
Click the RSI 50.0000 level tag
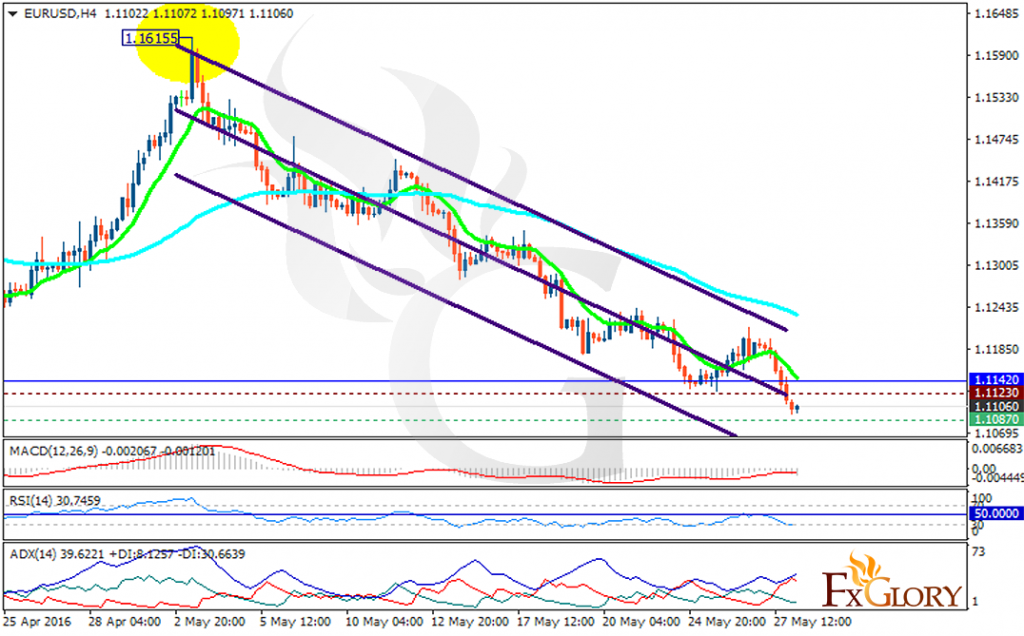tap(996, 514)
